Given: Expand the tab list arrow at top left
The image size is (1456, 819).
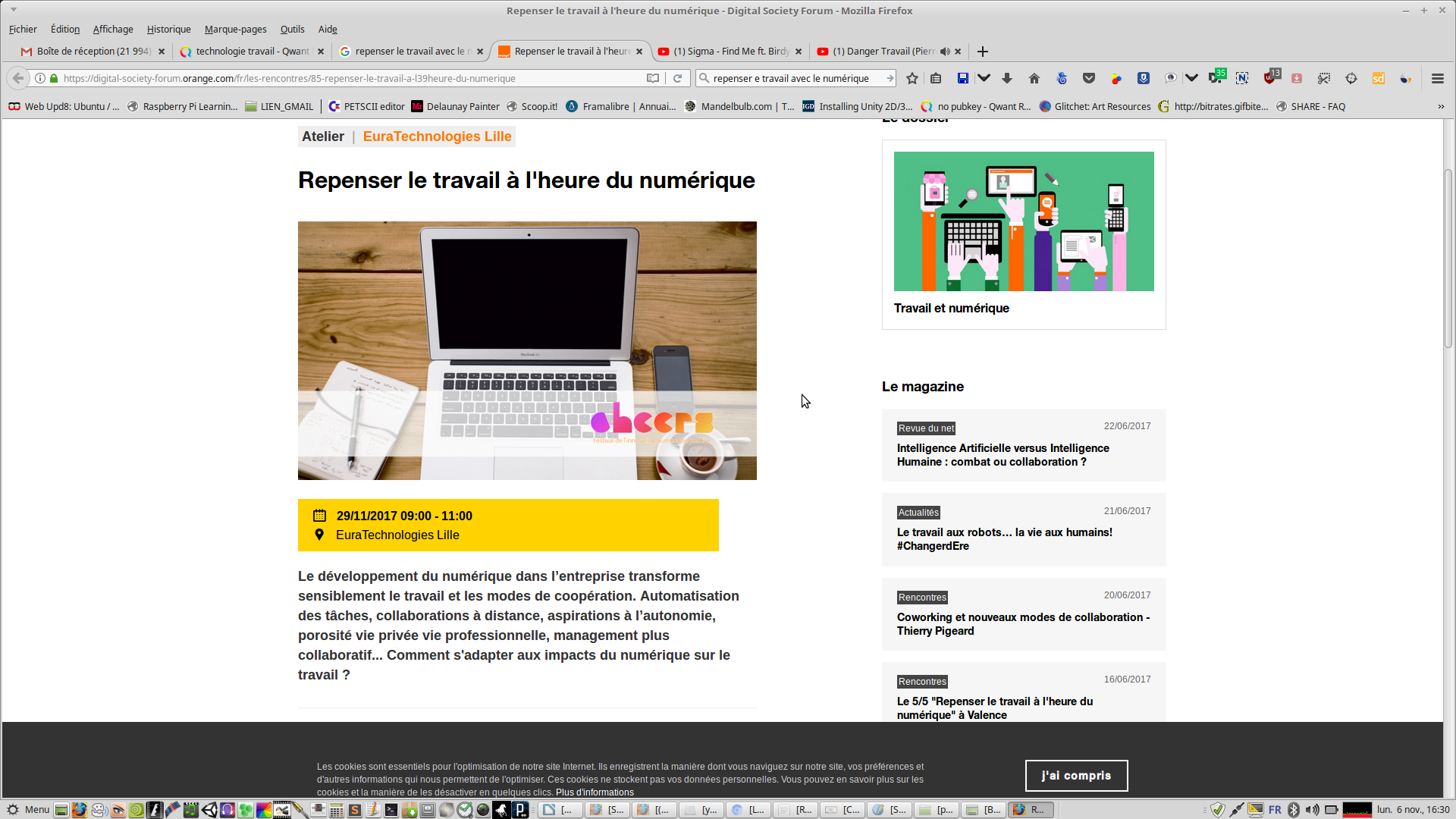Looking at the screenshot, I should (x=14, y=10).
